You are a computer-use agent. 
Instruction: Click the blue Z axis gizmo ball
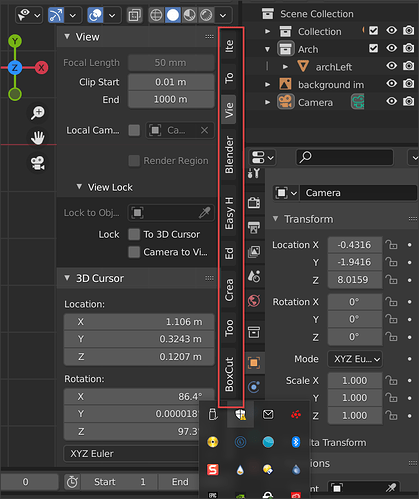(15, 68)
